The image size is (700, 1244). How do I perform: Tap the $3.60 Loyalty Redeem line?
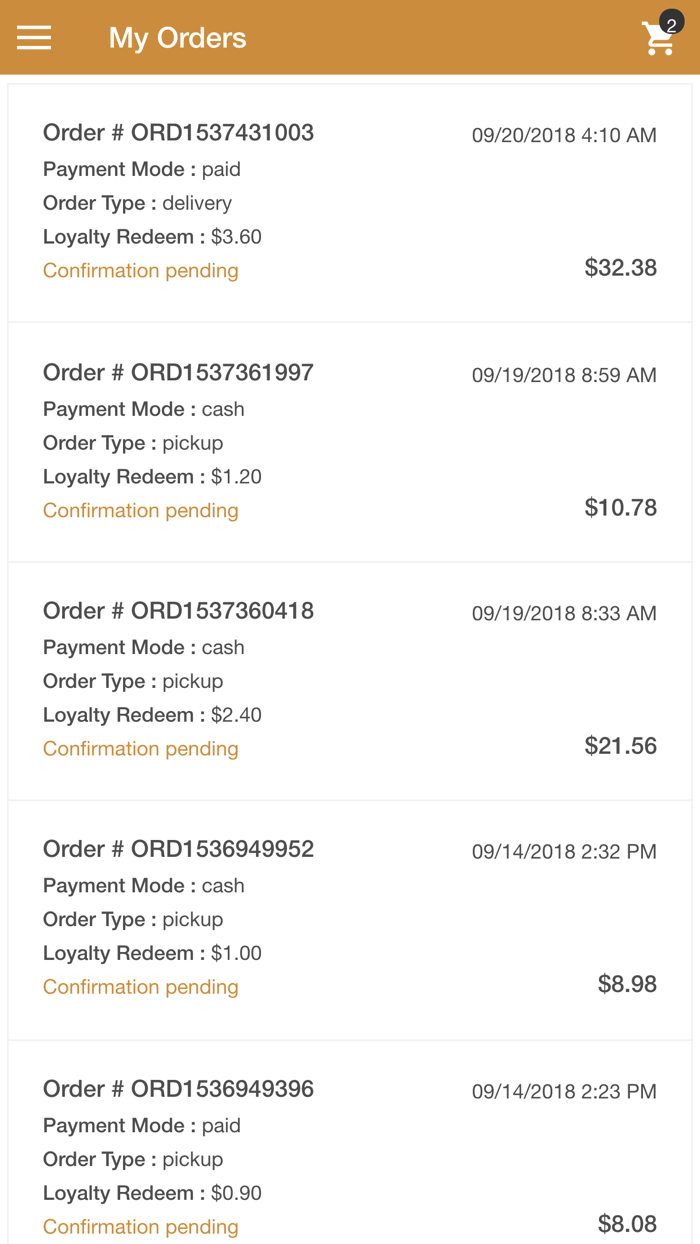coord(152,237)
